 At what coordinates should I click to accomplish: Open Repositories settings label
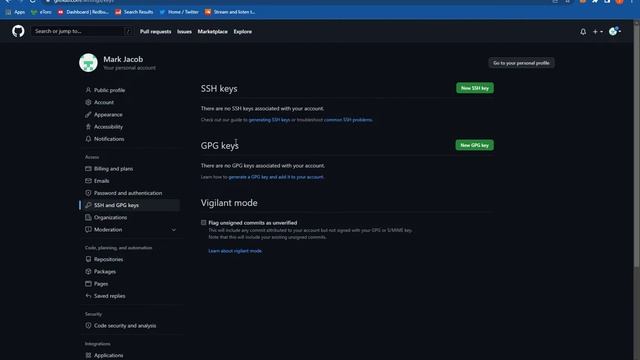108,259
